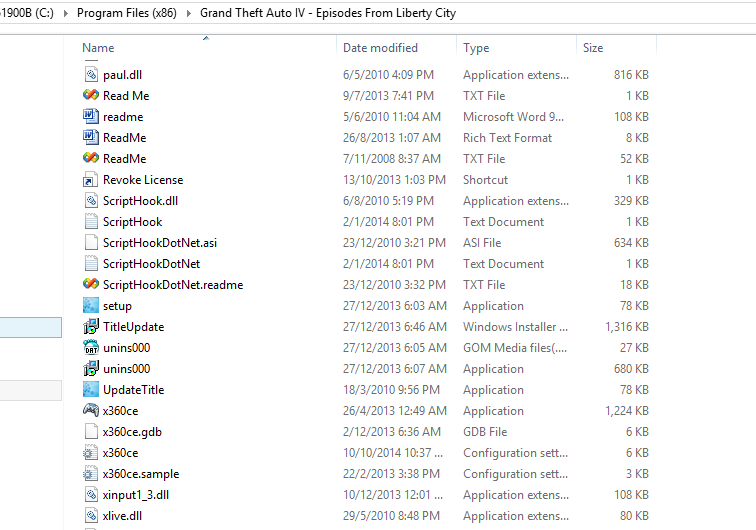
Task: Click the Windows Installer type cell
Action: point(515,327)
